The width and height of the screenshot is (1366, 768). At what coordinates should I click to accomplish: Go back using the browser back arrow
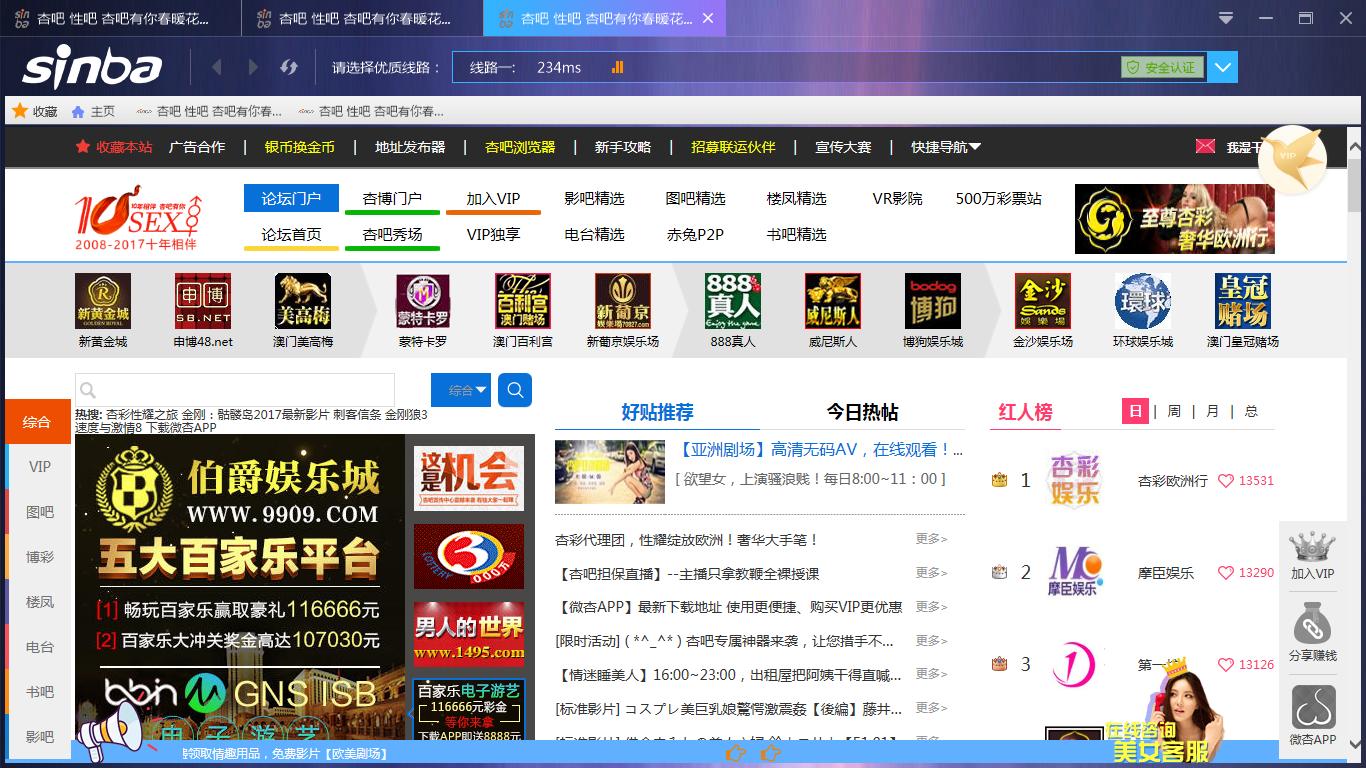(217, 67)
